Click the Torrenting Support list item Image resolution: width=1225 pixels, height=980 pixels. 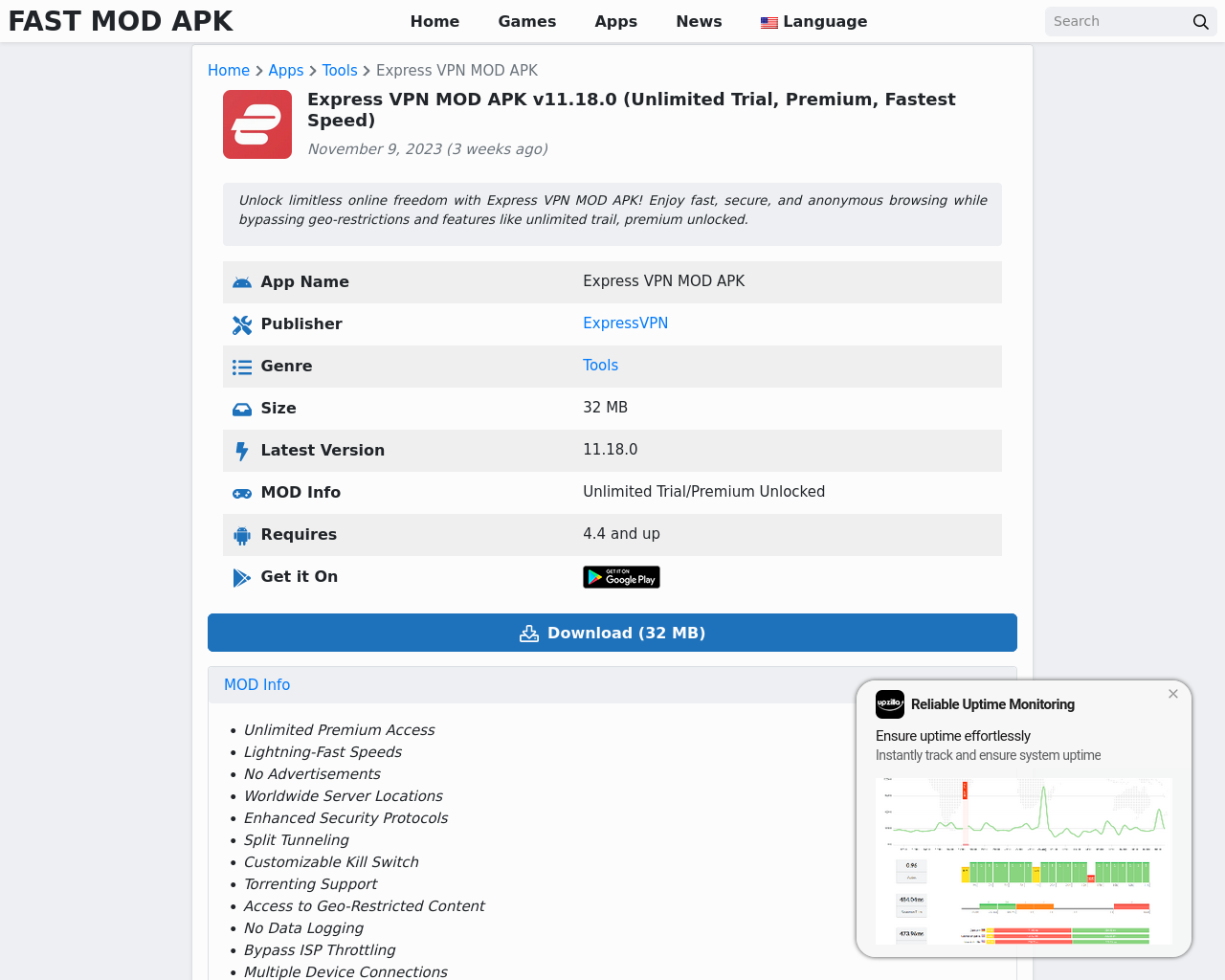coord(310,884)
